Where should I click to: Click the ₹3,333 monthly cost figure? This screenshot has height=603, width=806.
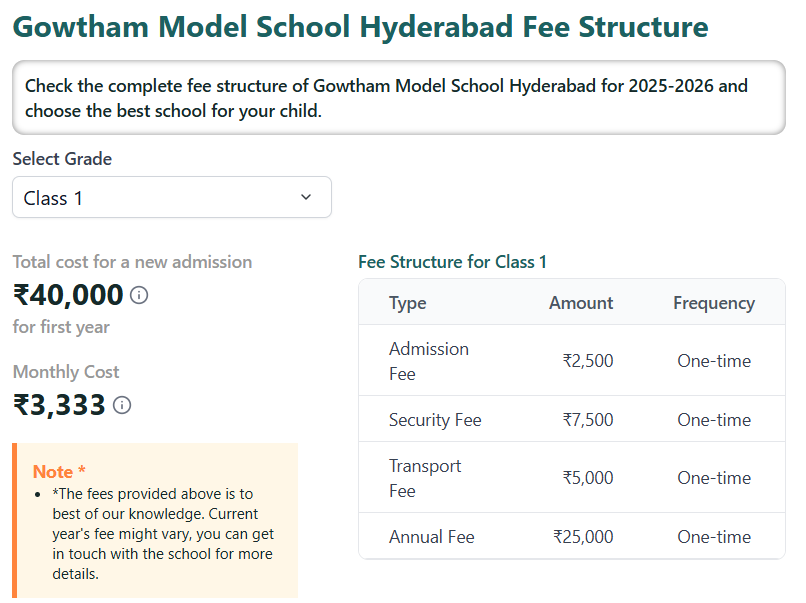click(59, 405)
